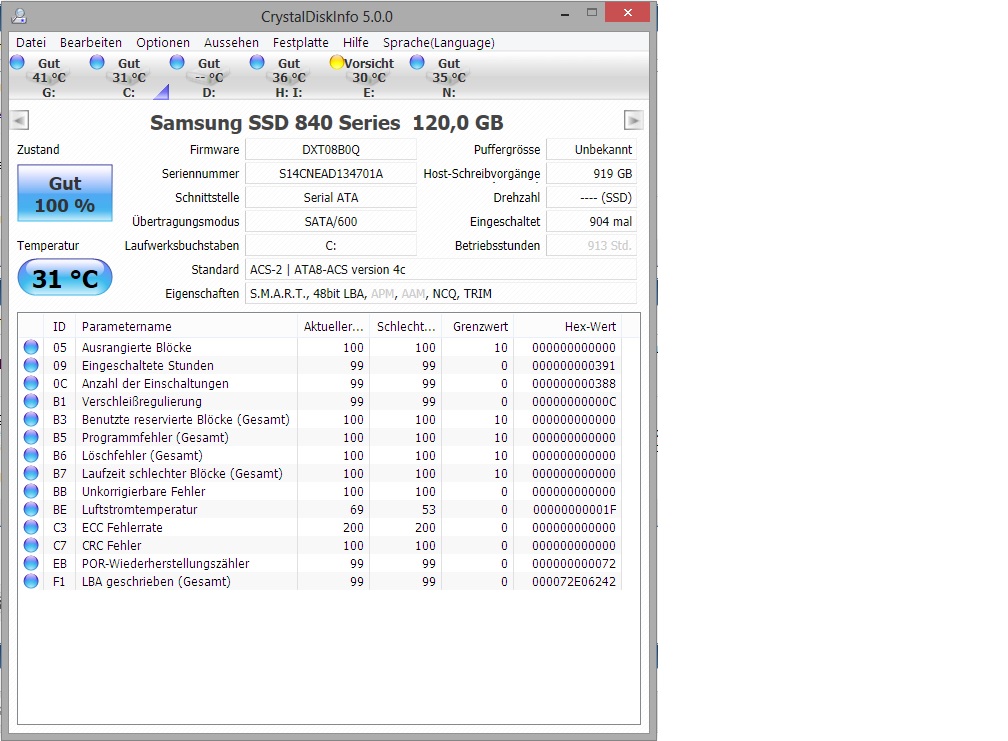Screen dimensions: 1008x741
Task: Go to next disk arrow
Action: [633, 120]
